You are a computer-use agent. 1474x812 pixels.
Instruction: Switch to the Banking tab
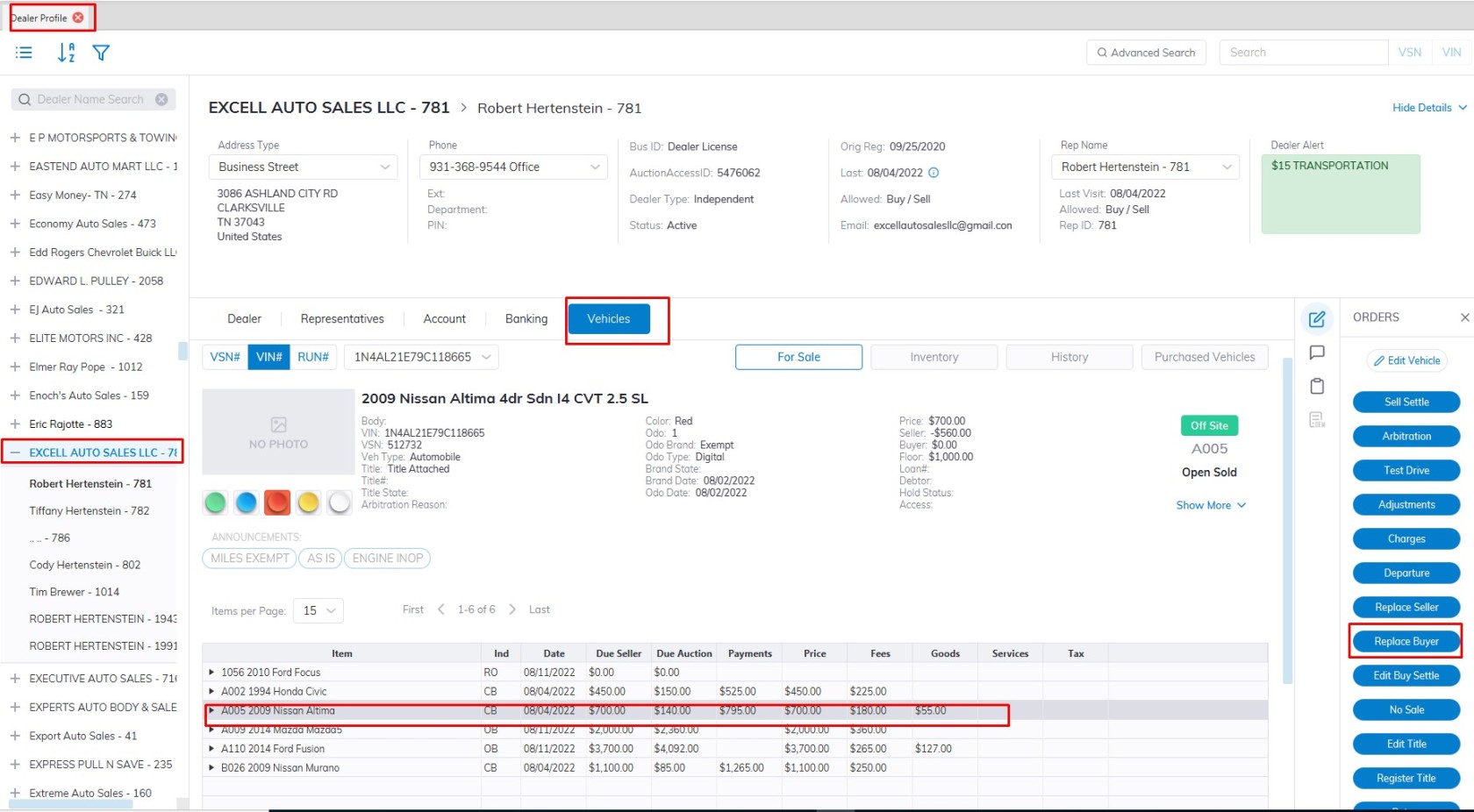coord(526,319)
